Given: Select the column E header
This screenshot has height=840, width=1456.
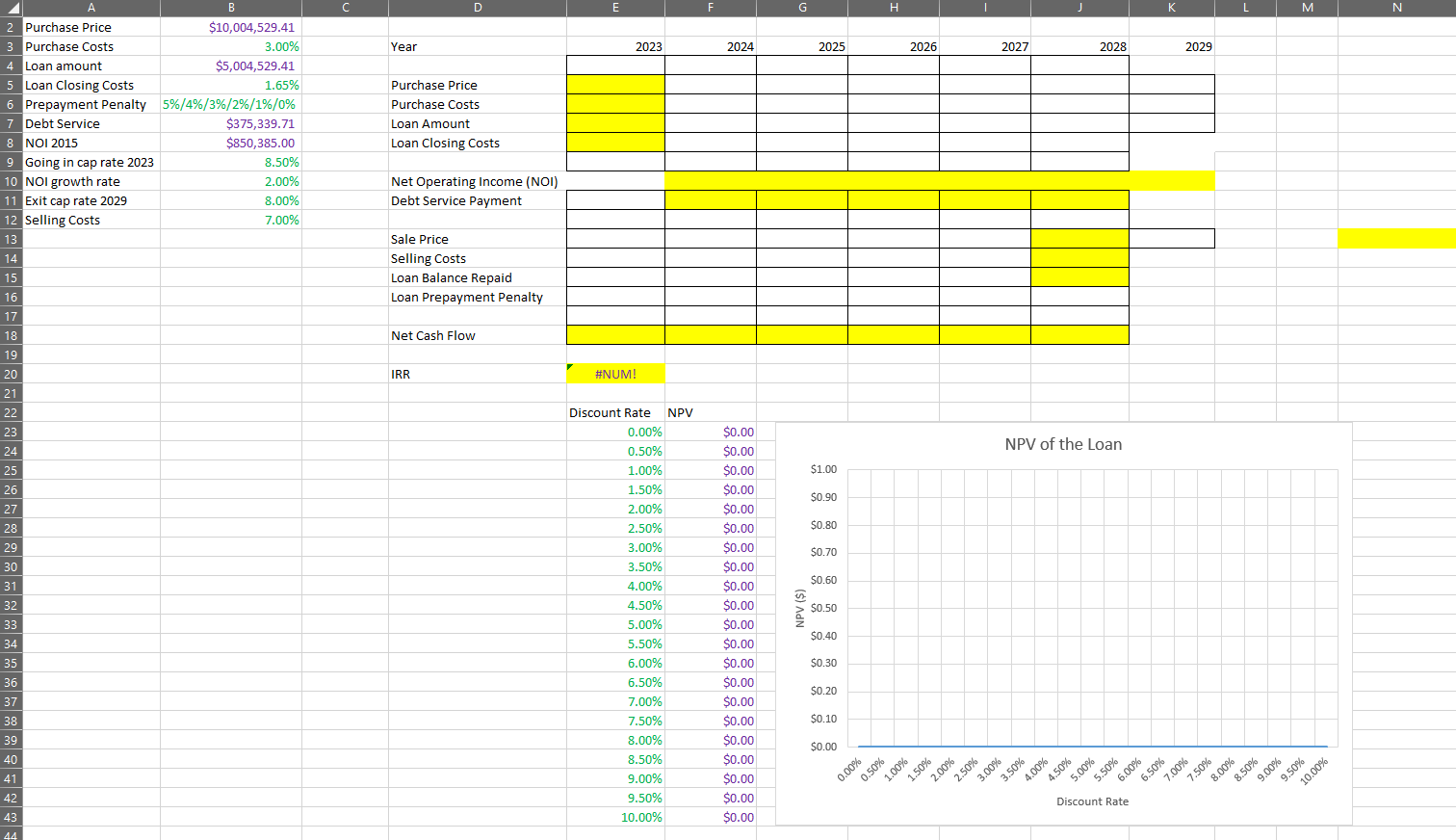Looking at the screenshot, I should click(615, 8).
